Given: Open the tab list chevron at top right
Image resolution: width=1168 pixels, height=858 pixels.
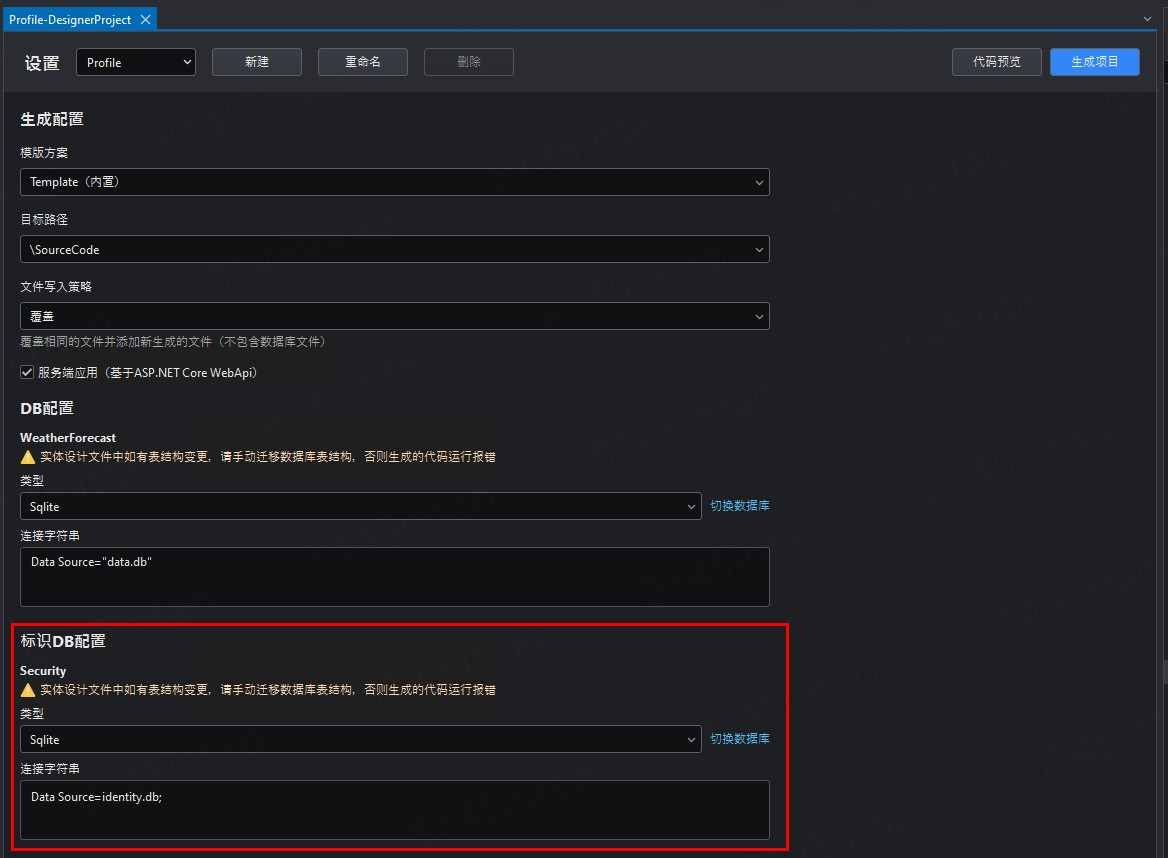Looking at the screenshot, I should click(1147, 19).
